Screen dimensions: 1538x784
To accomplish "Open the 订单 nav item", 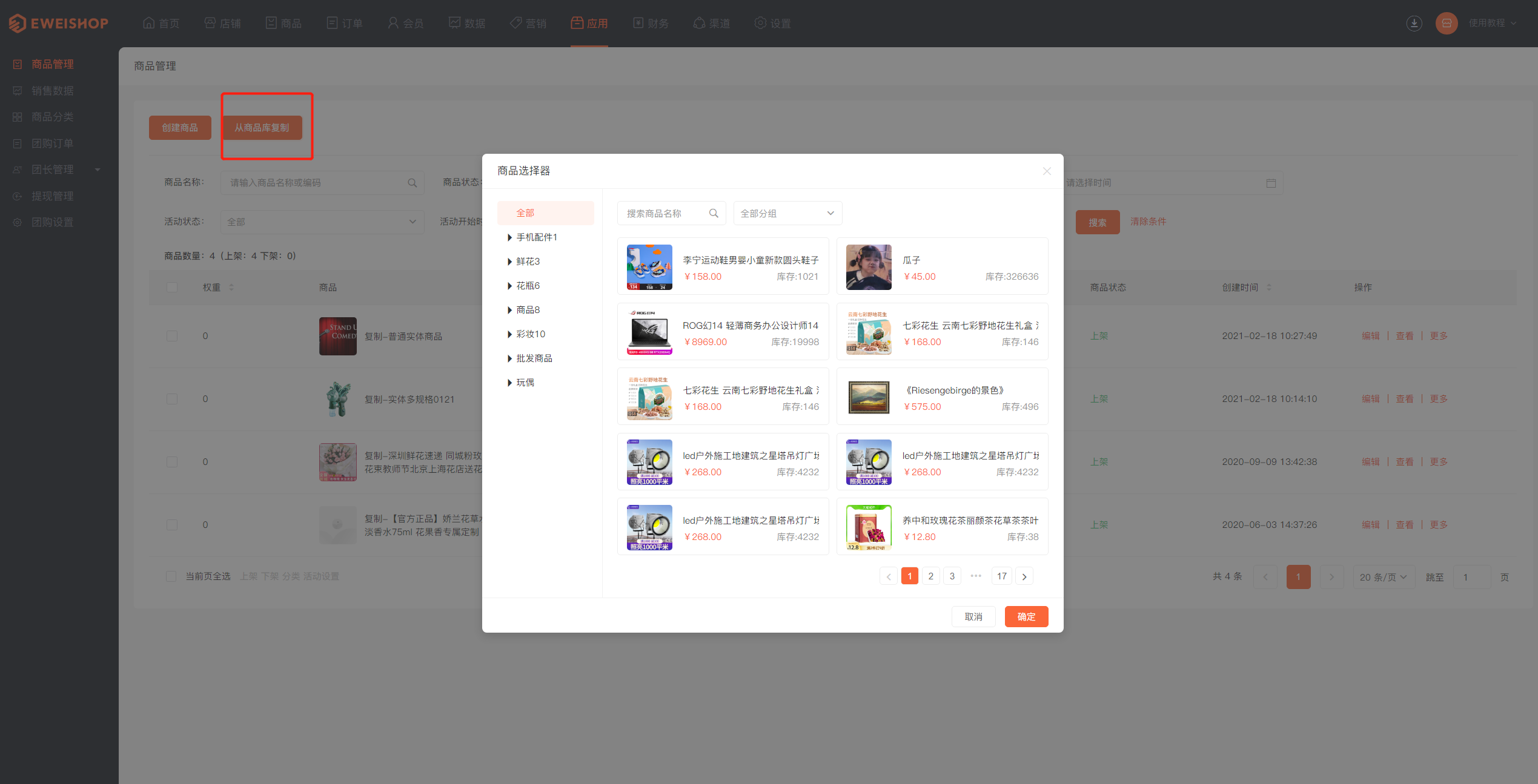I will click(x=345, y=23).
